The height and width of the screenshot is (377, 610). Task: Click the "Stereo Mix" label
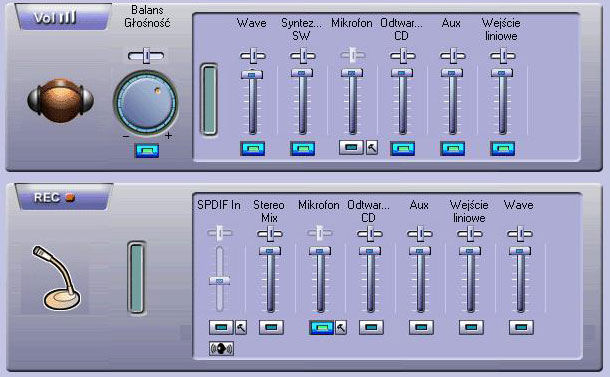point(269,211)
